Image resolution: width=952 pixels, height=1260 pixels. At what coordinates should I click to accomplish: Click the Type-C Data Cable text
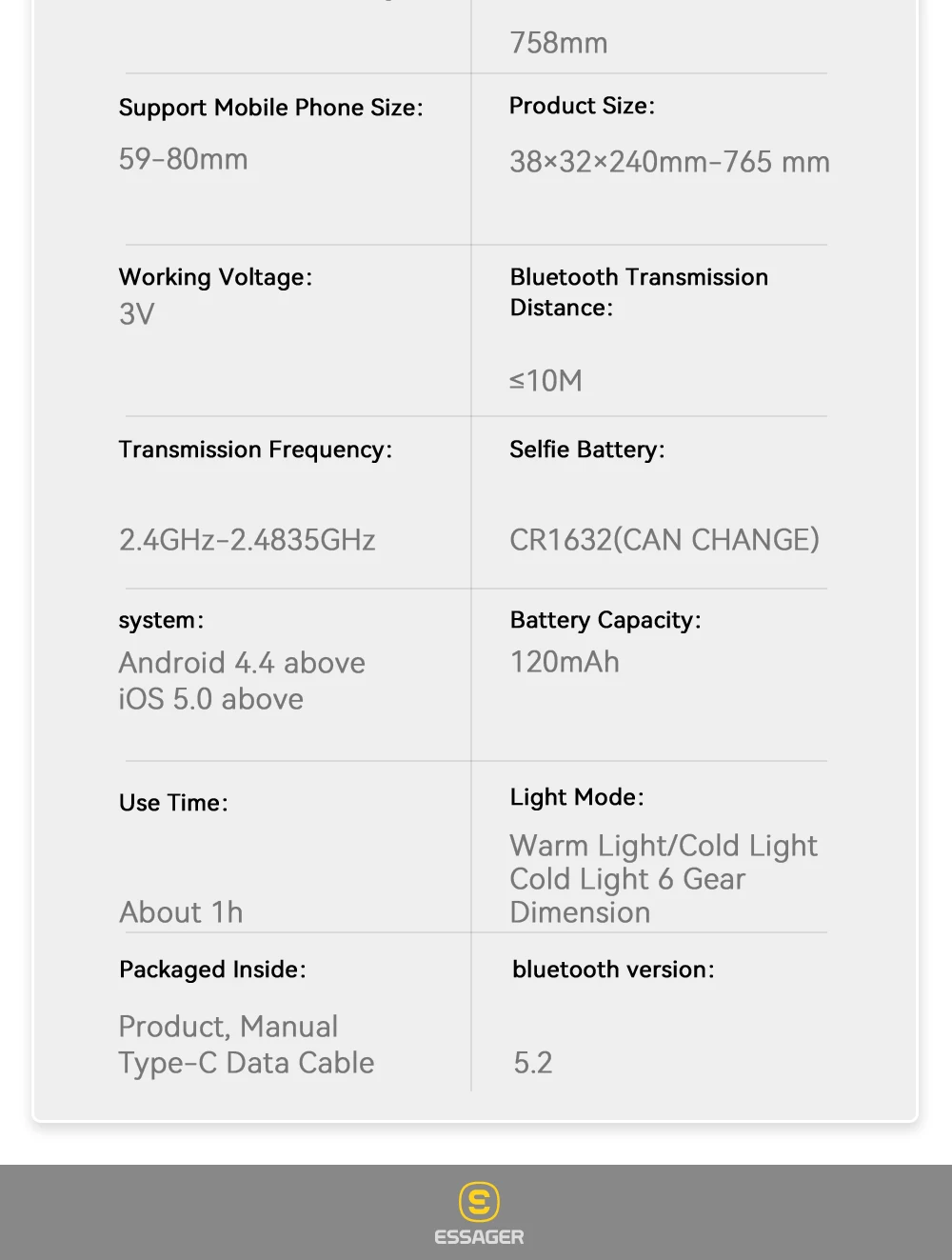[247, 1063]
